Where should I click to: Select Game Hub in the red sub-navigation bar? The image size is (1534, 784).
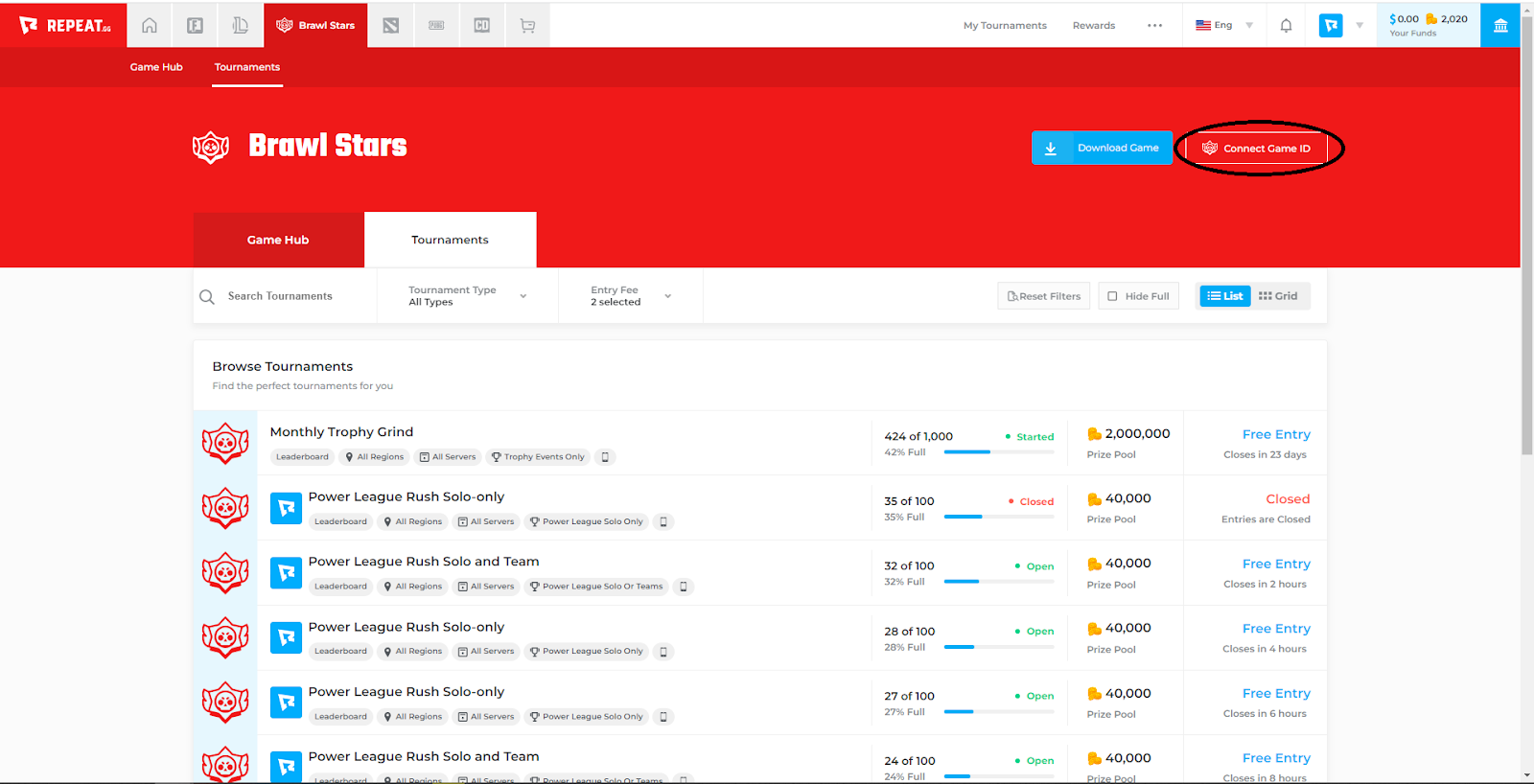click(156, 67)
